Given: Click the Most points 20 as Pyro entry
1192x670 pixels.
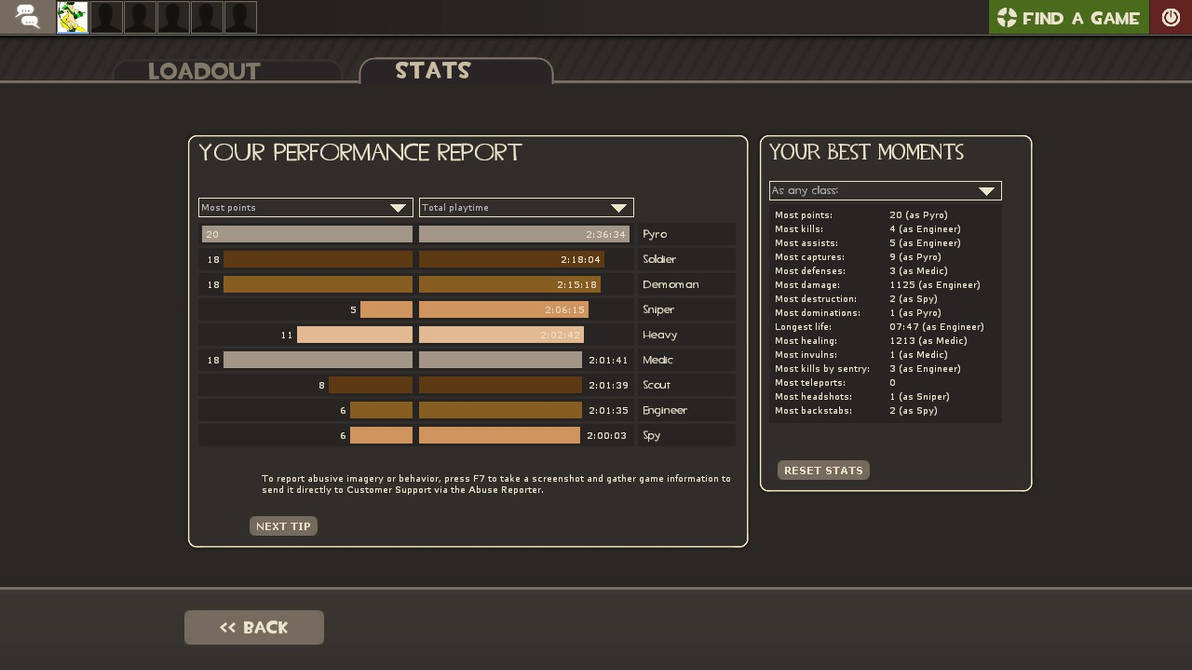Looking at the screenshot, I should point(861,215).
